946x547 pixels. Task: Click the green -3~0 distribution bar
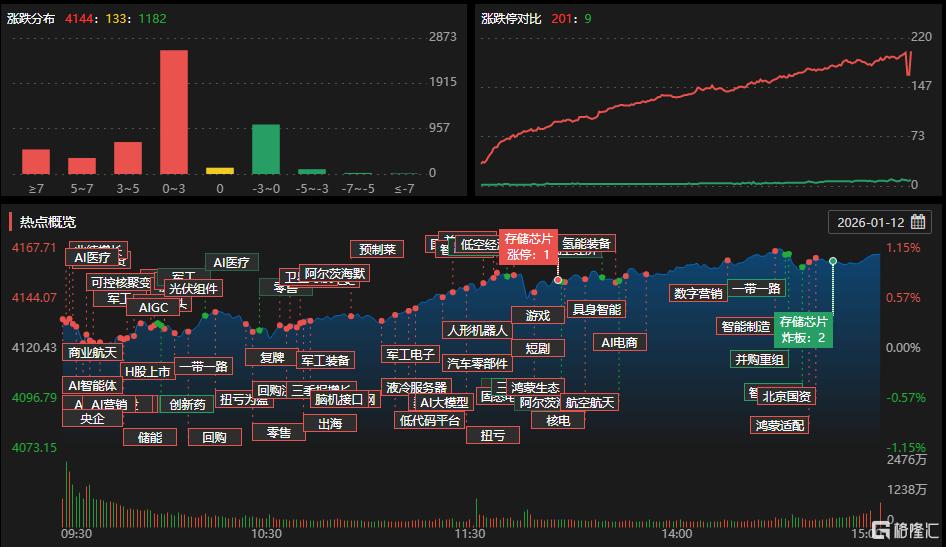click(x=265, y=149)
